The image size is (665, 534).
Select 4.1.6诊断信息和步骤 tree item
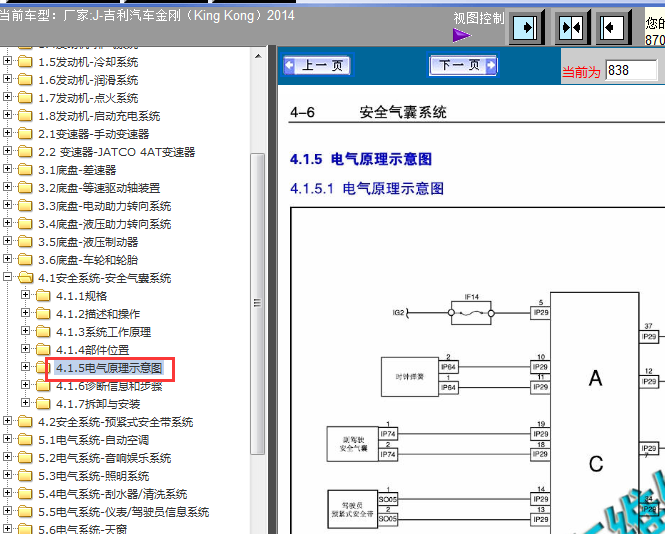(x=109, y=386)
